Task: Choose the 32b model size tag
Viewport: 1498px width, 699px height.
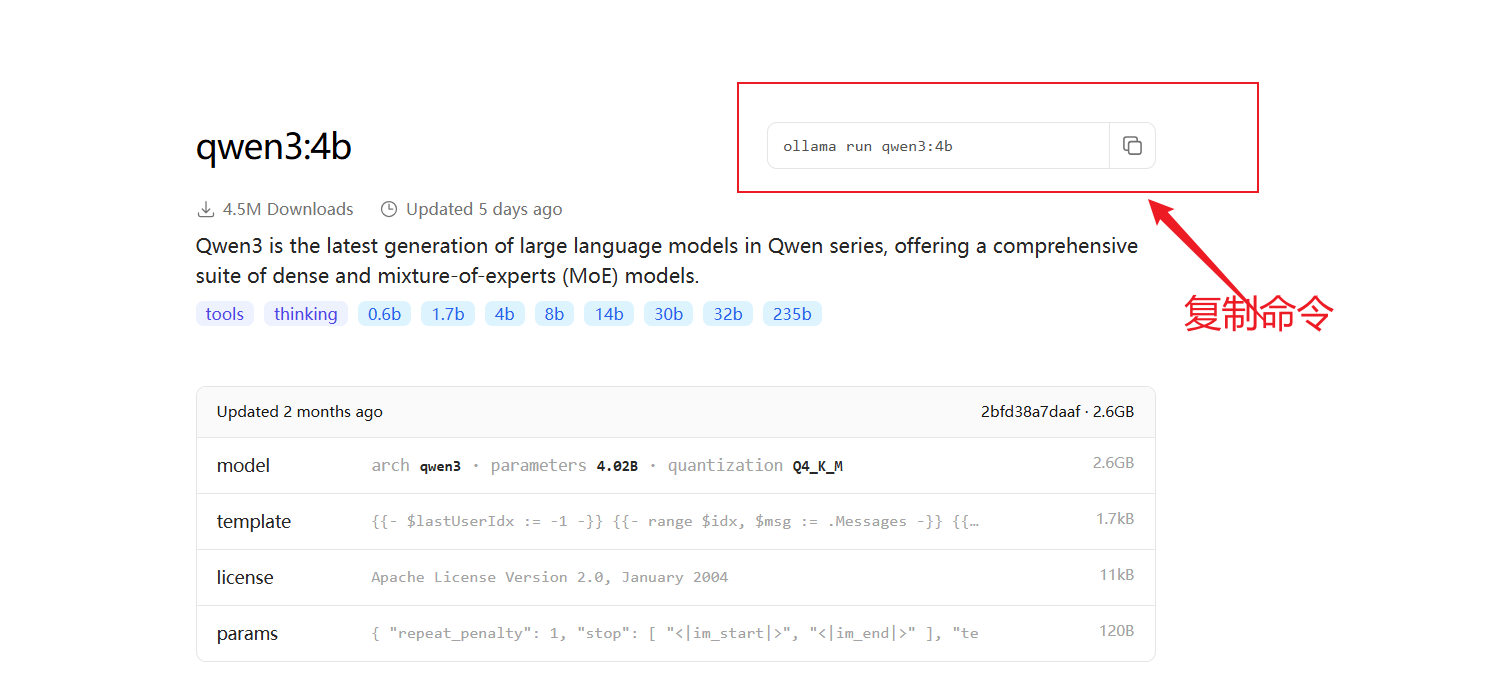Action: pyautogui.click(x=727, y=314)
